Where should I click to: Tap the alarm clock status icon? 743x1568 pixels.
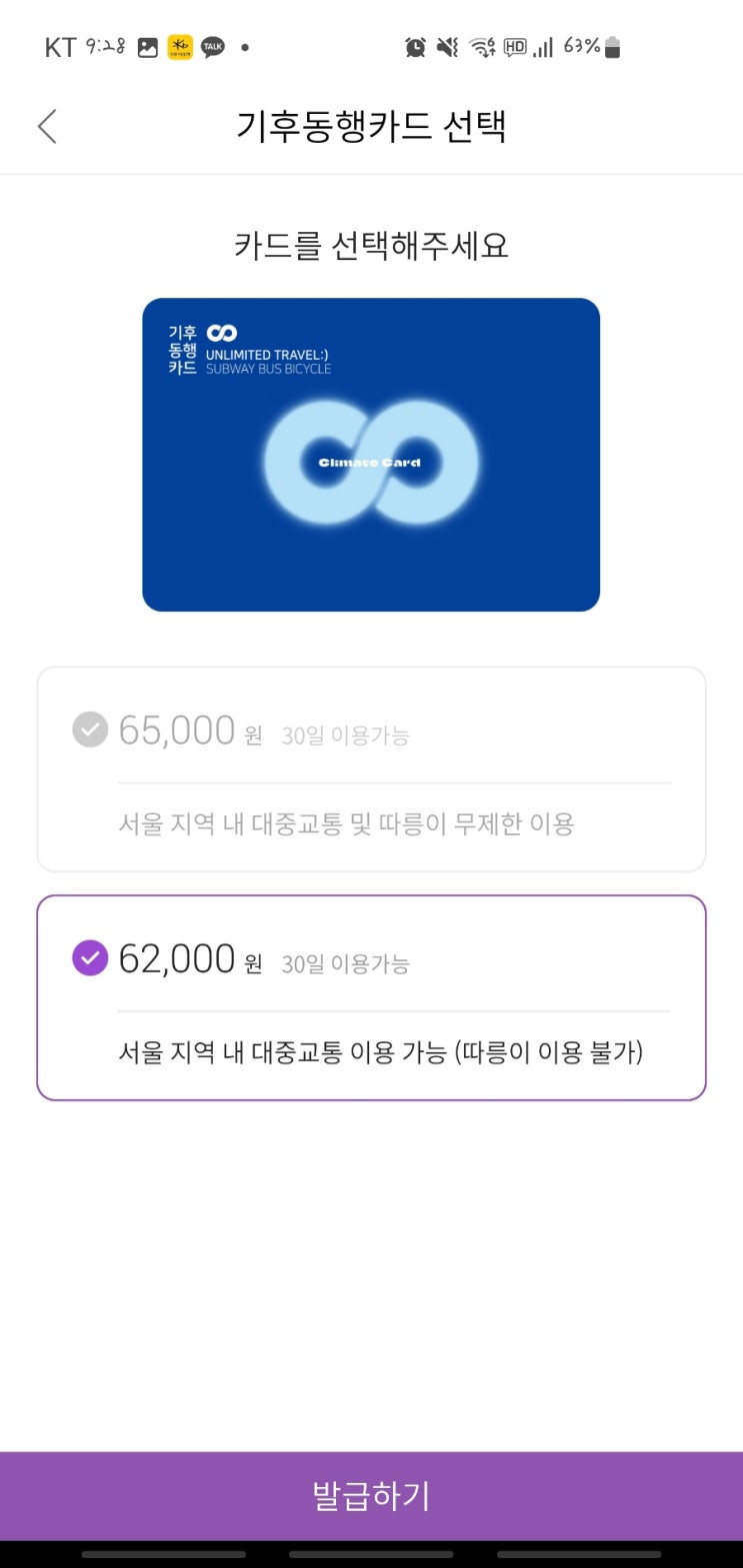415,47
